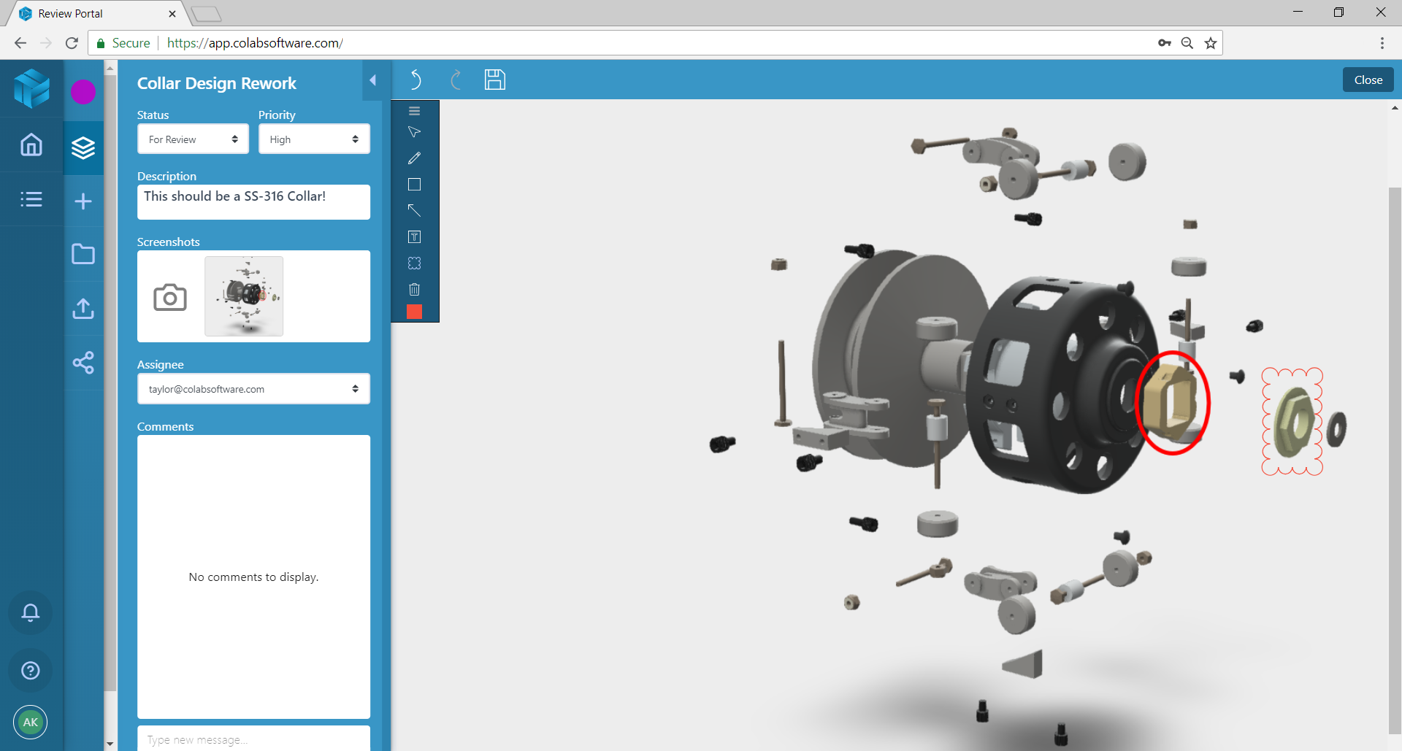Select the text box tool
The width and height of the screenshot is (1402, 751).
414,237
